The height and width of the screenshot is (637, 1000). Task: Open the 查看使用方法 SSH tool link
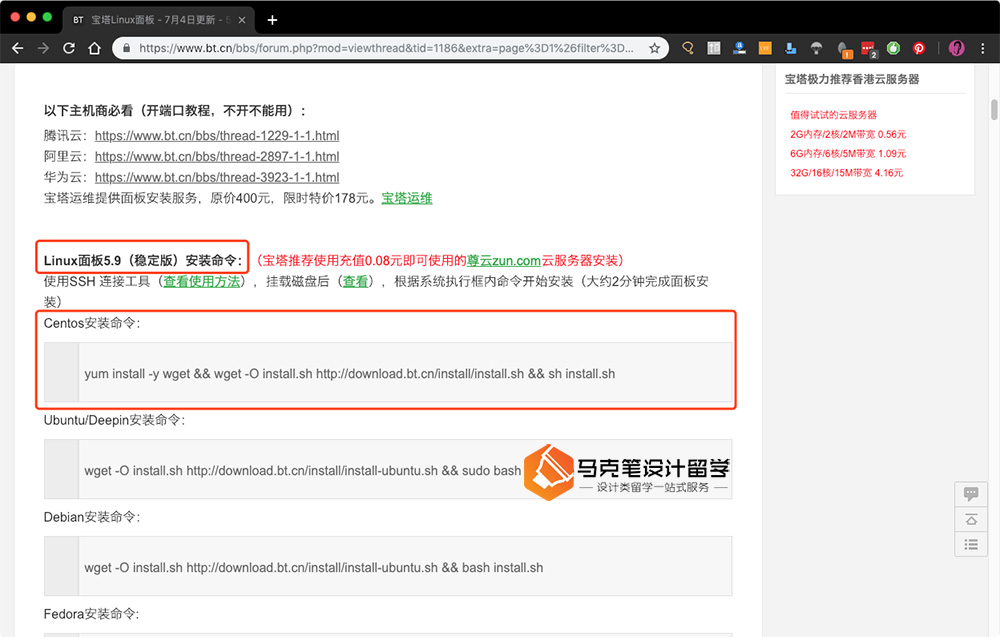[202, 281]
